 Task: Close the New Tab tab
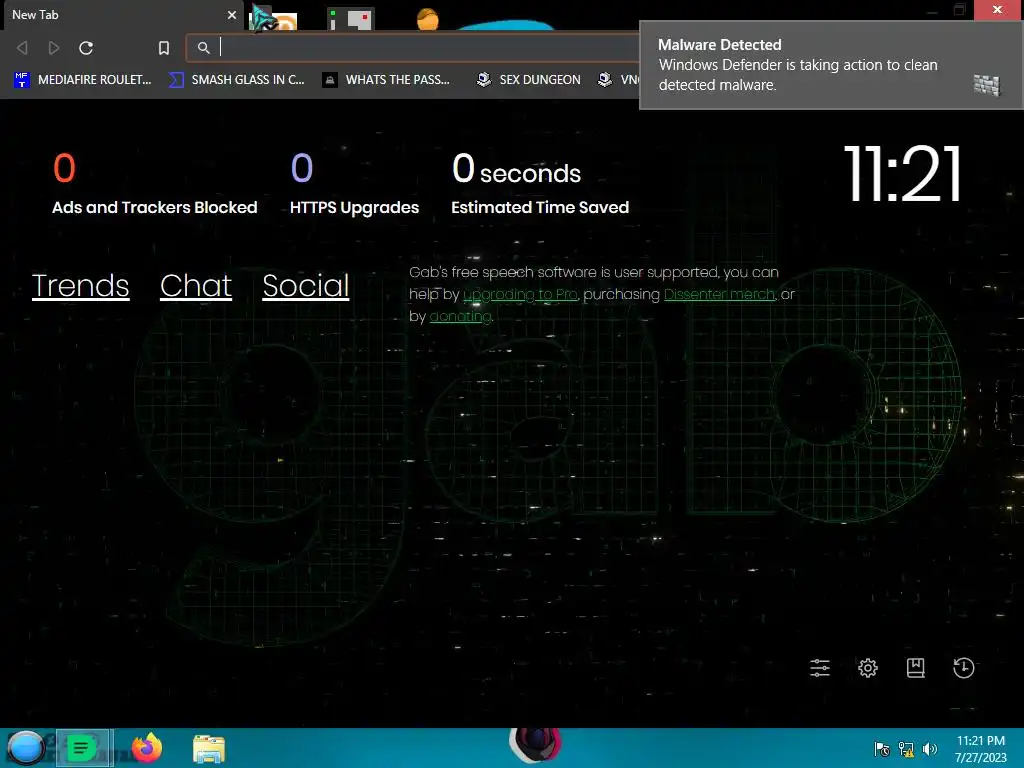click(232, 14)
